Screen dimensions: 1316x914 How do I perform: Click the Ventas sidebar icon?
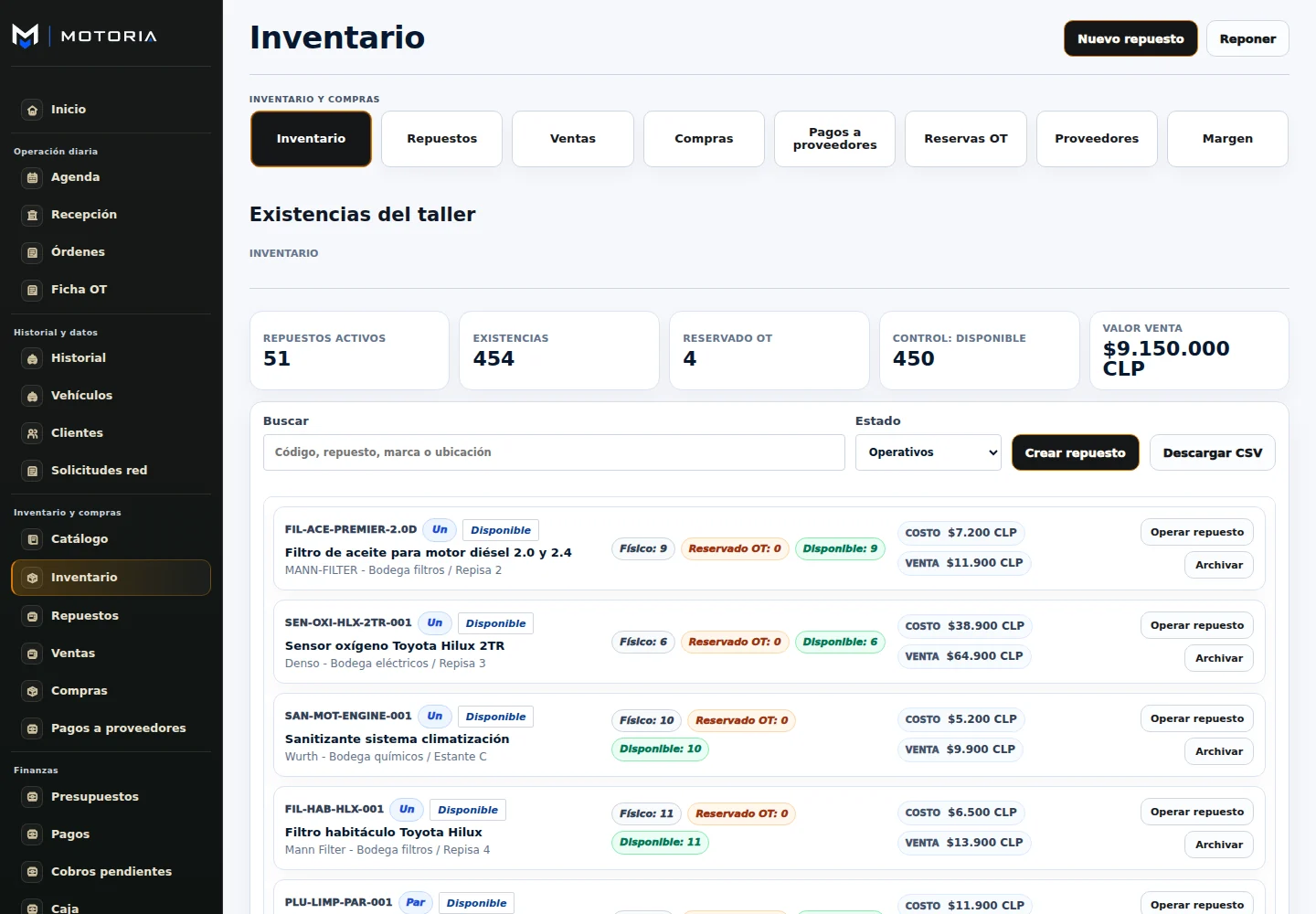(32, 654)
